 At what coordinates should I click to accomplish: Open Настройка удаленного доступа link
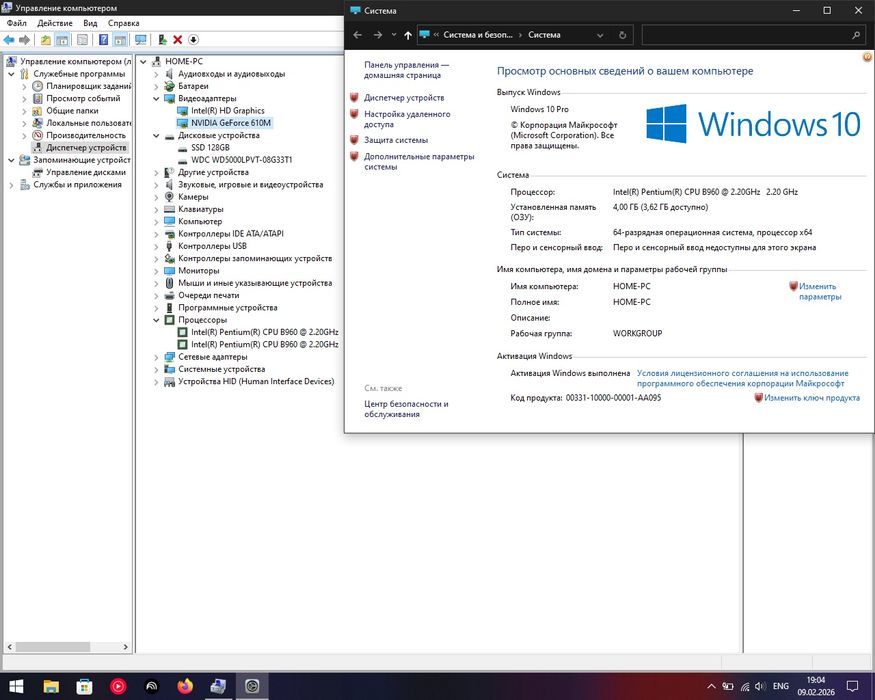click(x=407, y=119)
